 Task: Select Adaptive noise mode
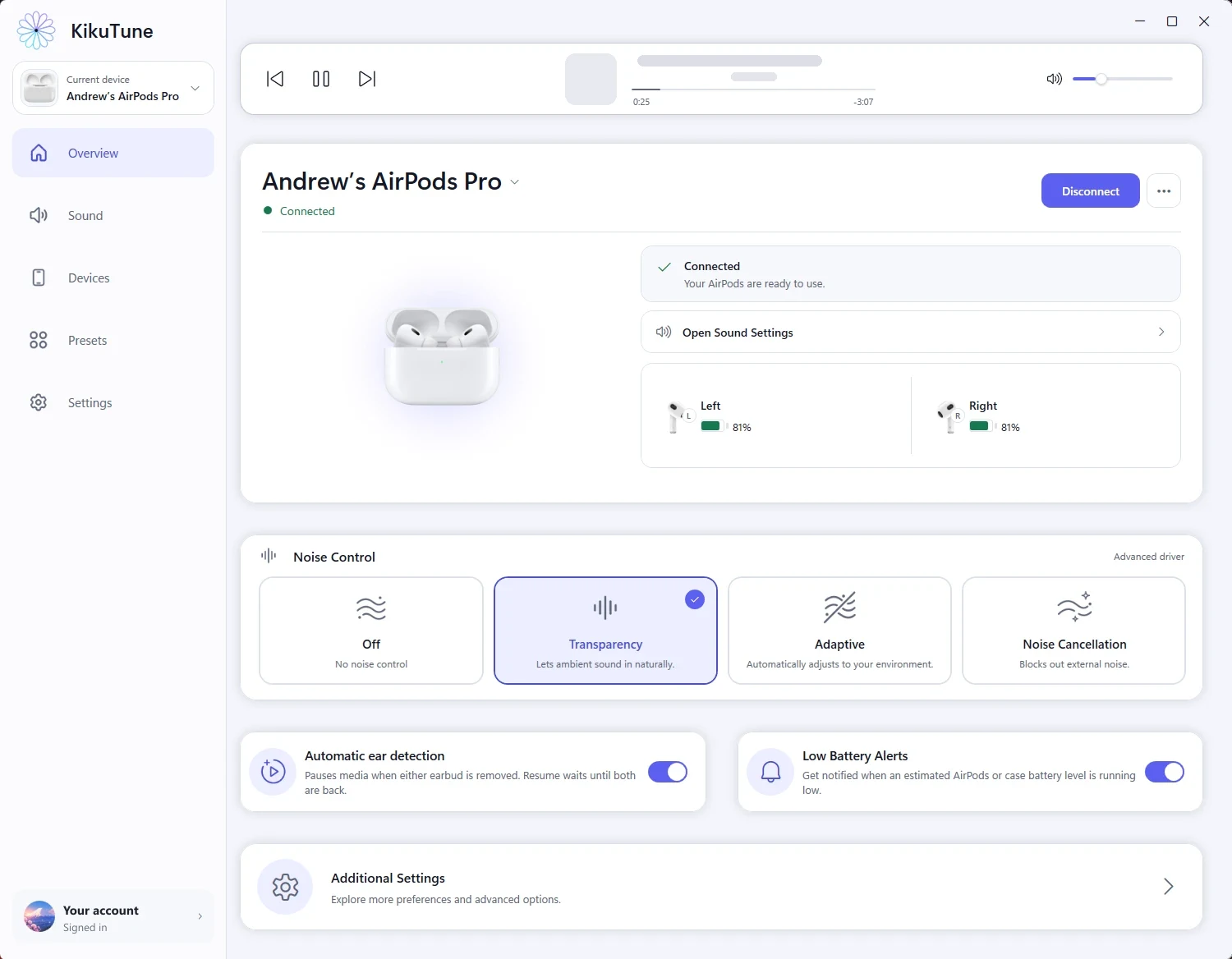click(839, 631)
